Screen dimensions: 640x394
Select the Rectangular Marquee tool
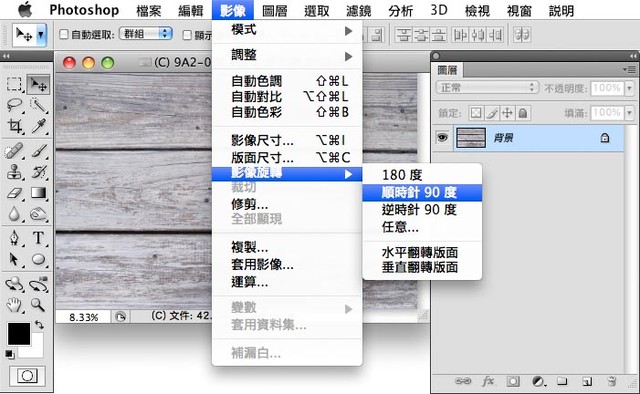coord(14,84)
